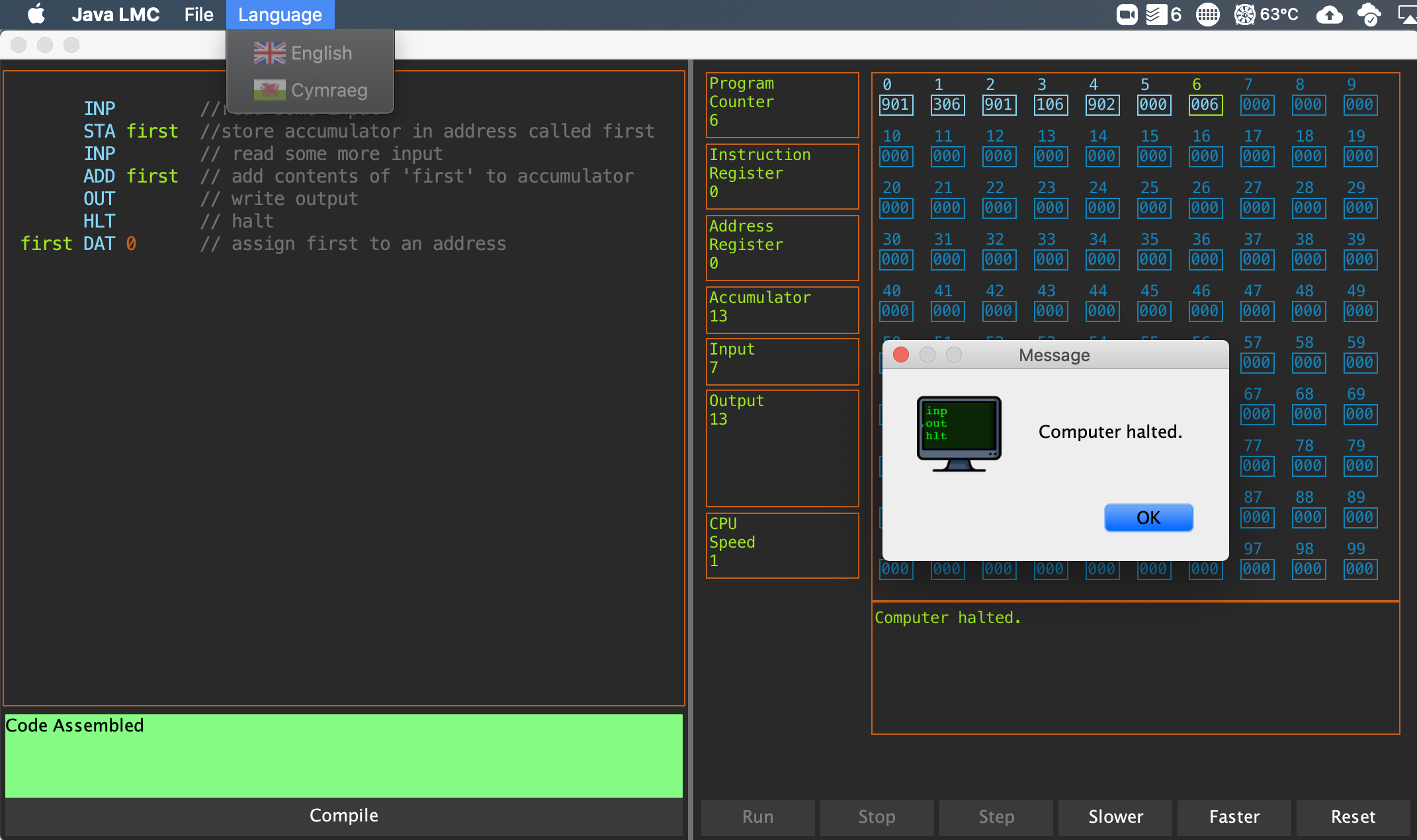Image resolution: width=1417 pixels, height=840 pixels.
Task: Click the Instruction Register box
Action: (x=782, y=176)
